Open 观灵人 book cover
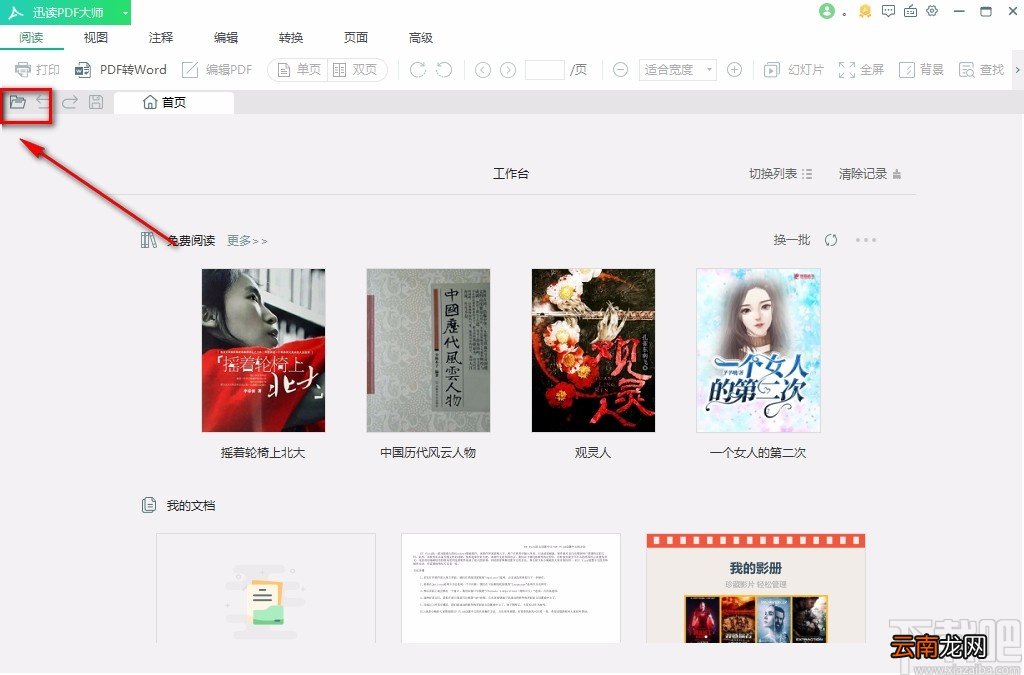The height and width of the screenshot is (675, 1024). pos(593,350)
